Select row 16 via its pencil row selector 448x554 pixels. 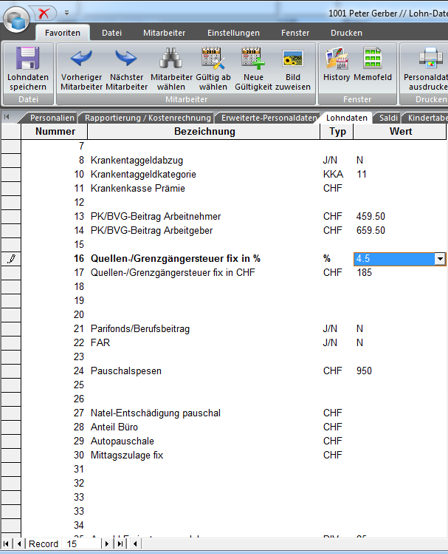[11, 259]
